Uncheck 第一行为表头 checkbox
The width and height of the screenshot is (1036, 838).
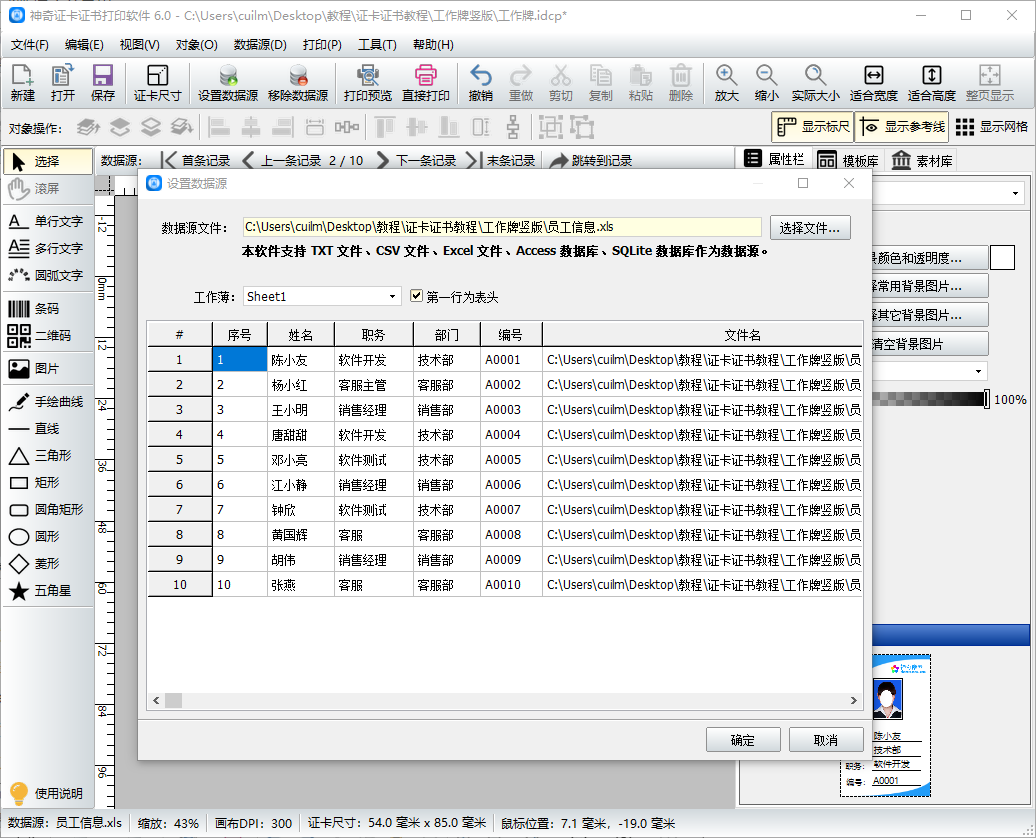(x=418, y=296)
